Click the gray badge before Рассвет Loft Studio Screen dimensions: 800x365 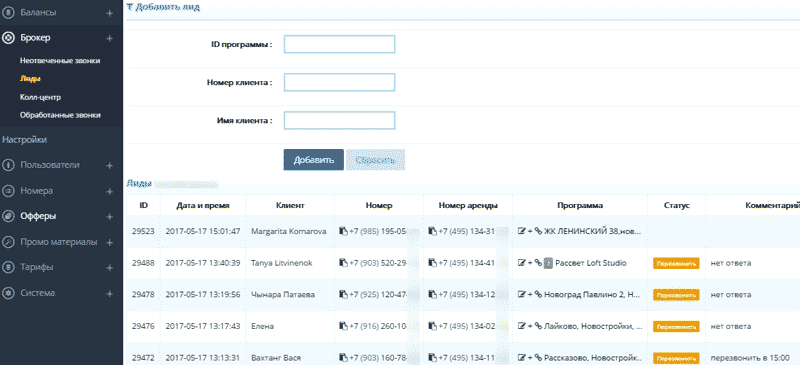[548, 263]
